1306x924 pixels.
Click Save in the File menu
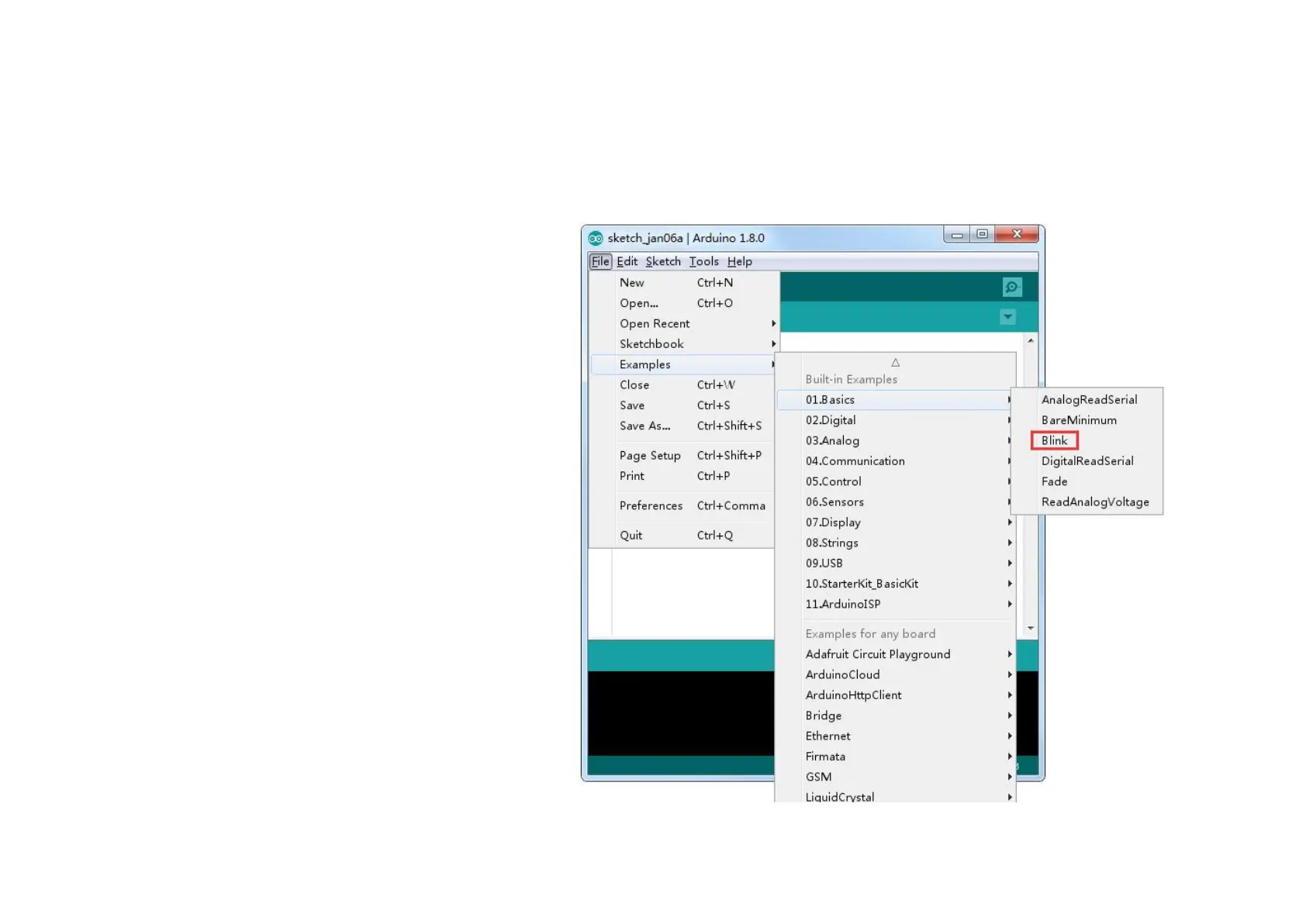[x=684, y=405]
